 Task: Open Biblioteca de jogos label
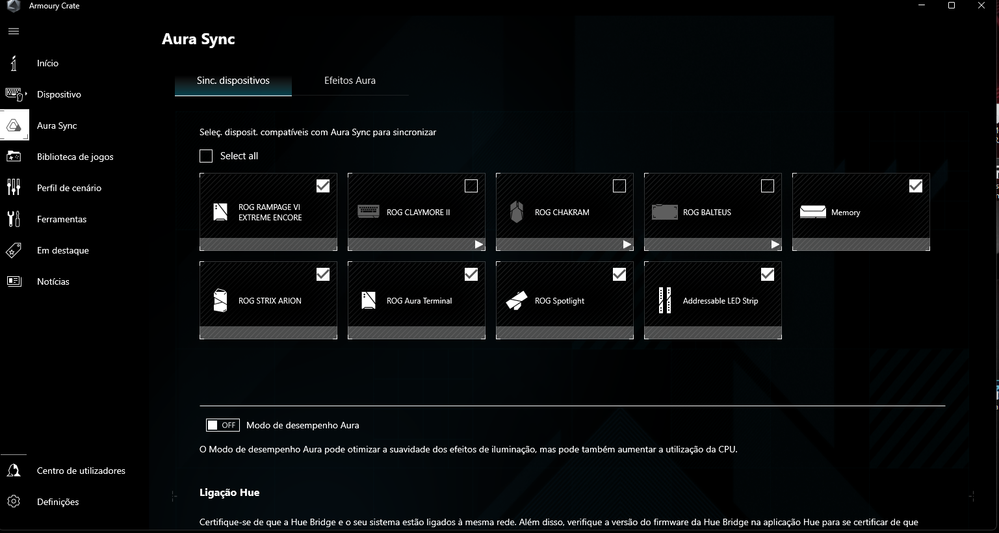pyautogui.click(x=75, y=157)
